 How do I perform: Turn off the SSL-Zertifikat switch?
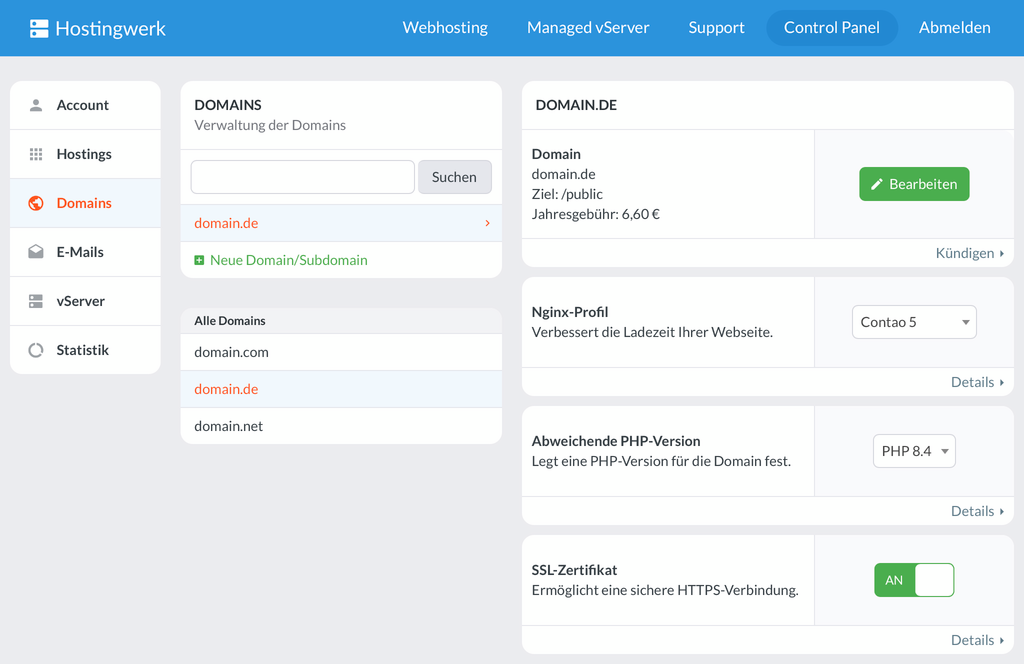point(914,580)
